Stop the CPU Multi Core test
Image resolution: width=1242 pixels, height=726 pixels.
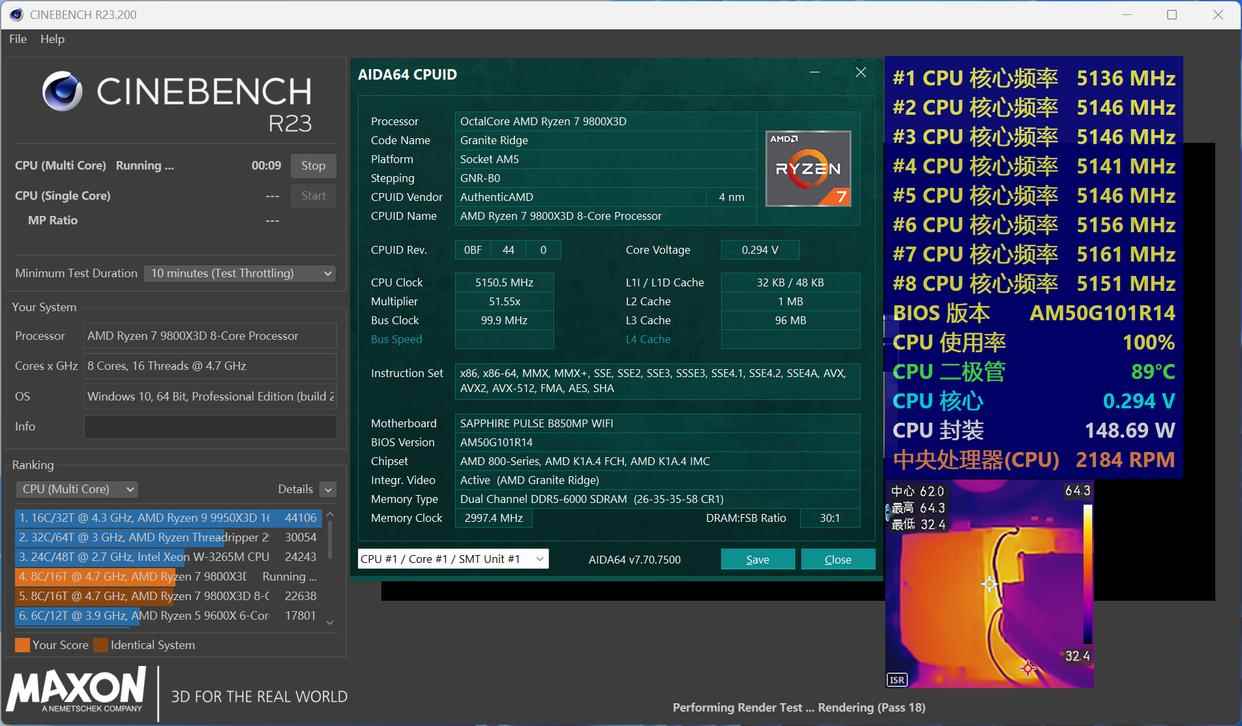(313, 166)
